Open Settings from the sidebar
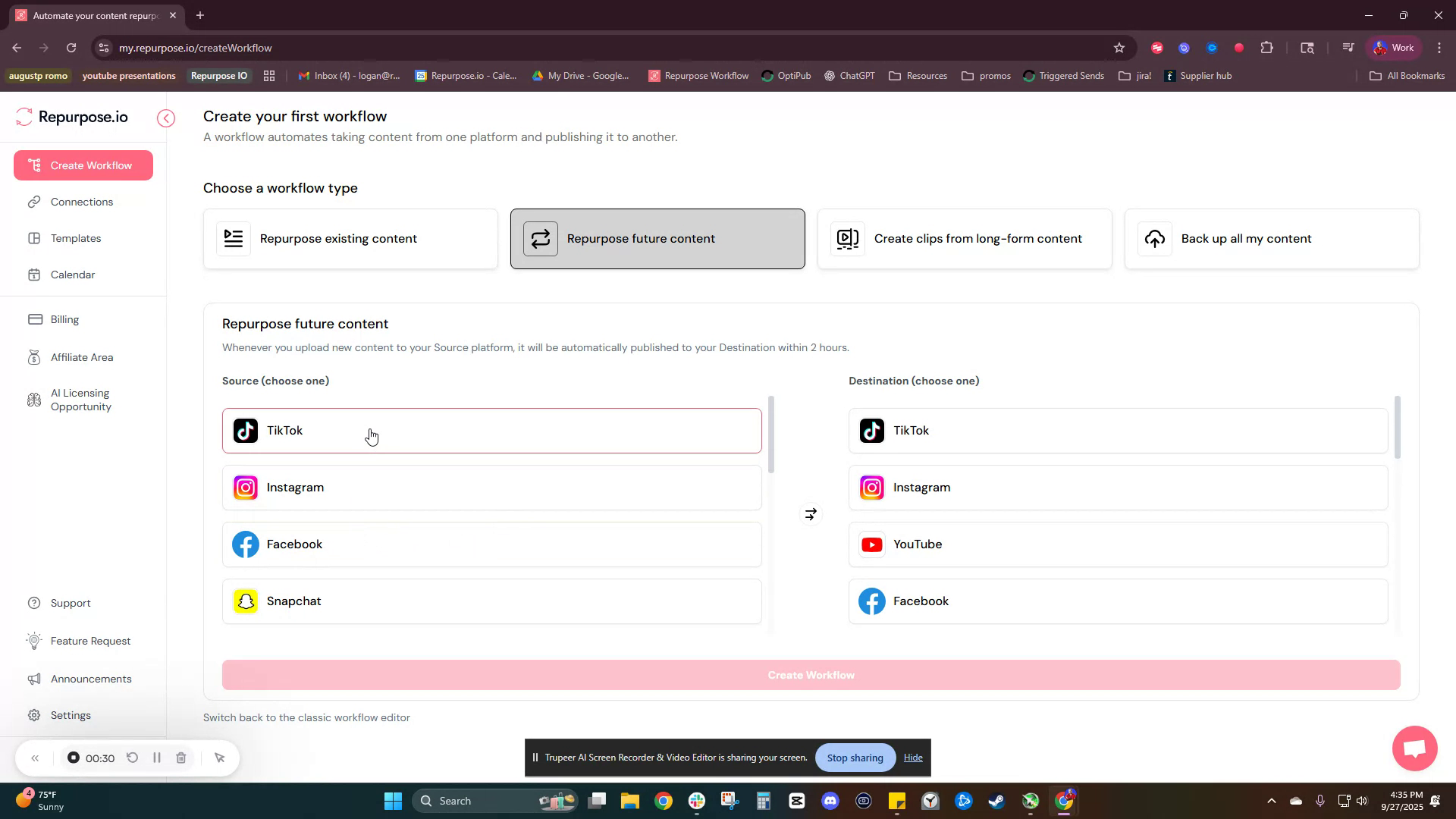 pos(70,715)
